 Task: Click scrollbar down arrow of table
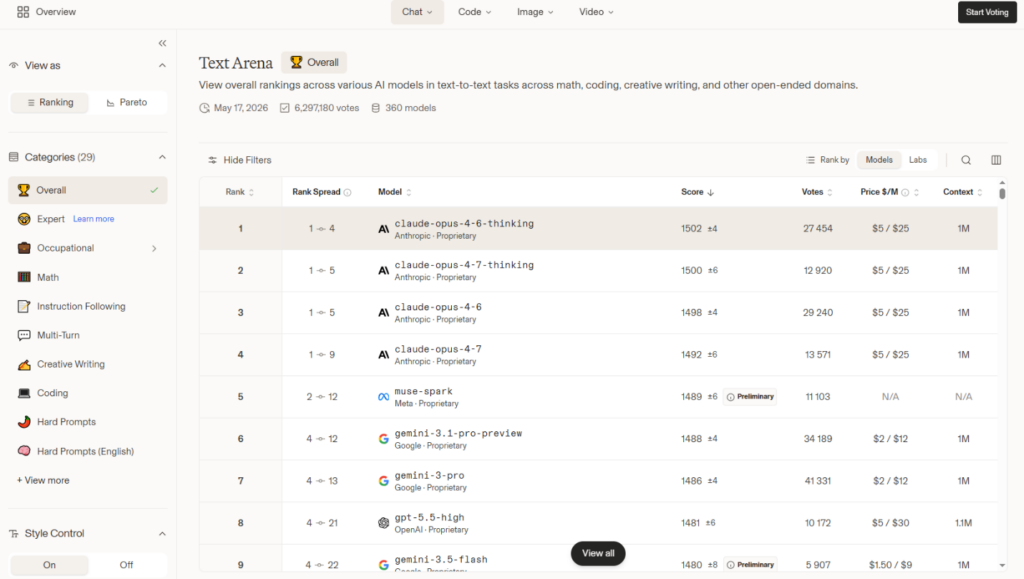[1002, 565]
